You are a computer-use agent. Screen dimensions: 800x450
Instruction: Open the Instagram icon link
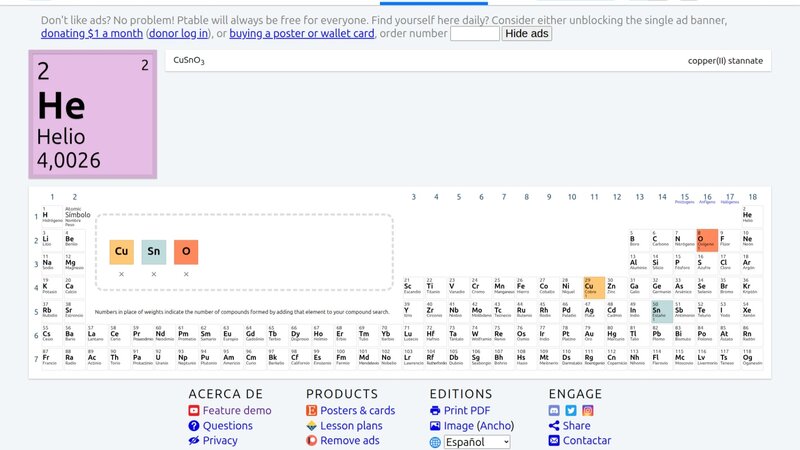coord(588,410)
